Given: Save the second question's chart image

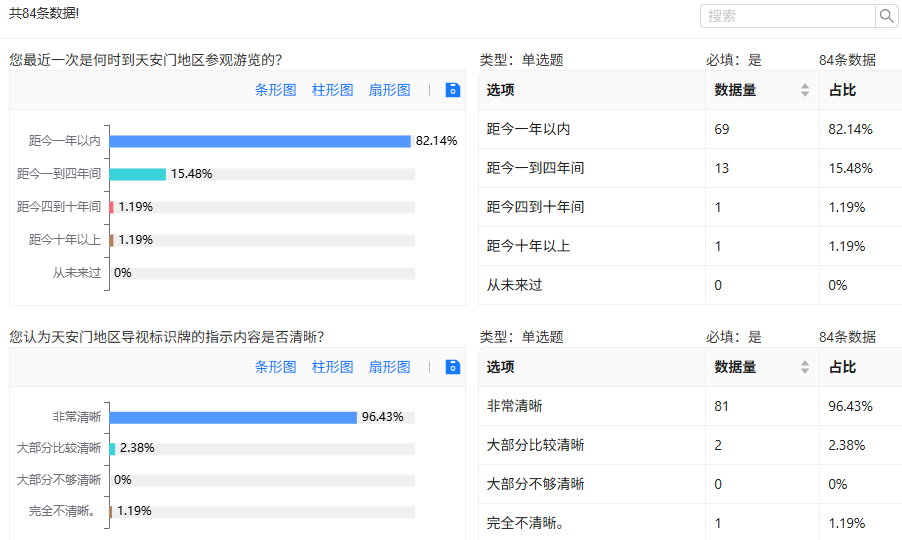Looking at the screenshot, I should click(452, 367).
